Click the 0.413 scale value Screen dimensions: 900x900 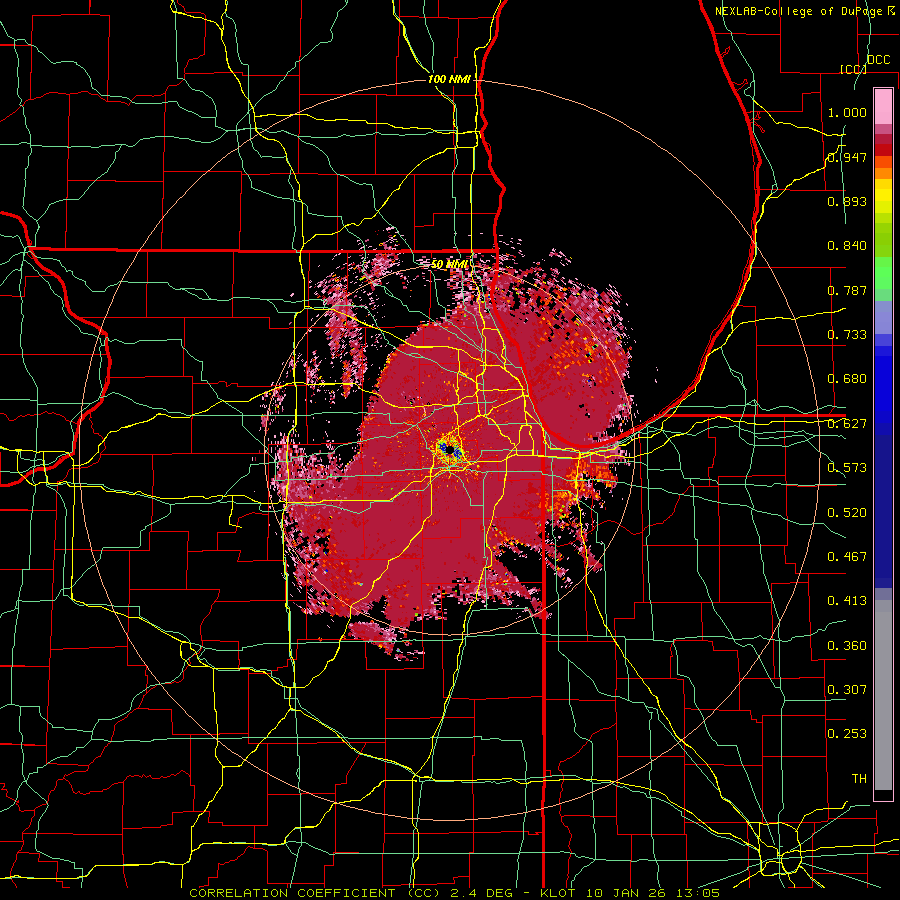click(x=847, y=601)
